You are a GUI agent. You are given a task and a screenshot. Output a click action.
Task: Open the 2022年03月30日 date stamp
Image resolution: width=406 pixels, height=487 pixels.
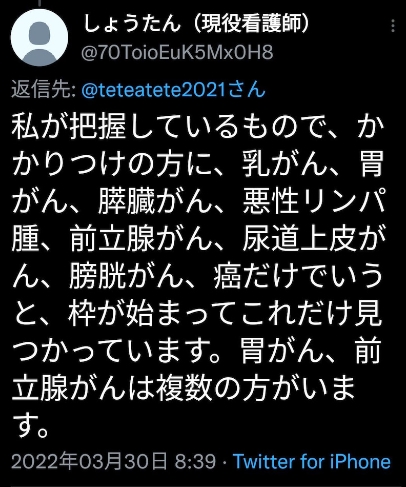click(89, 462)
